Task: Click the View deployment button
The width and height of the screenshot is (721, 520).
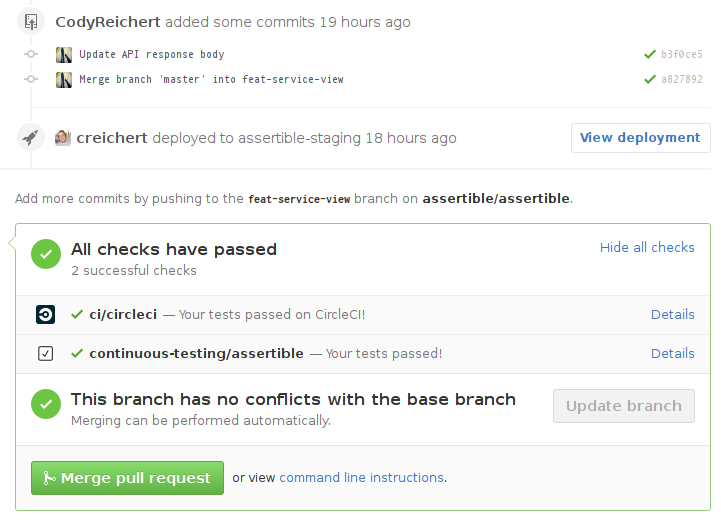Action: point(640,138)
